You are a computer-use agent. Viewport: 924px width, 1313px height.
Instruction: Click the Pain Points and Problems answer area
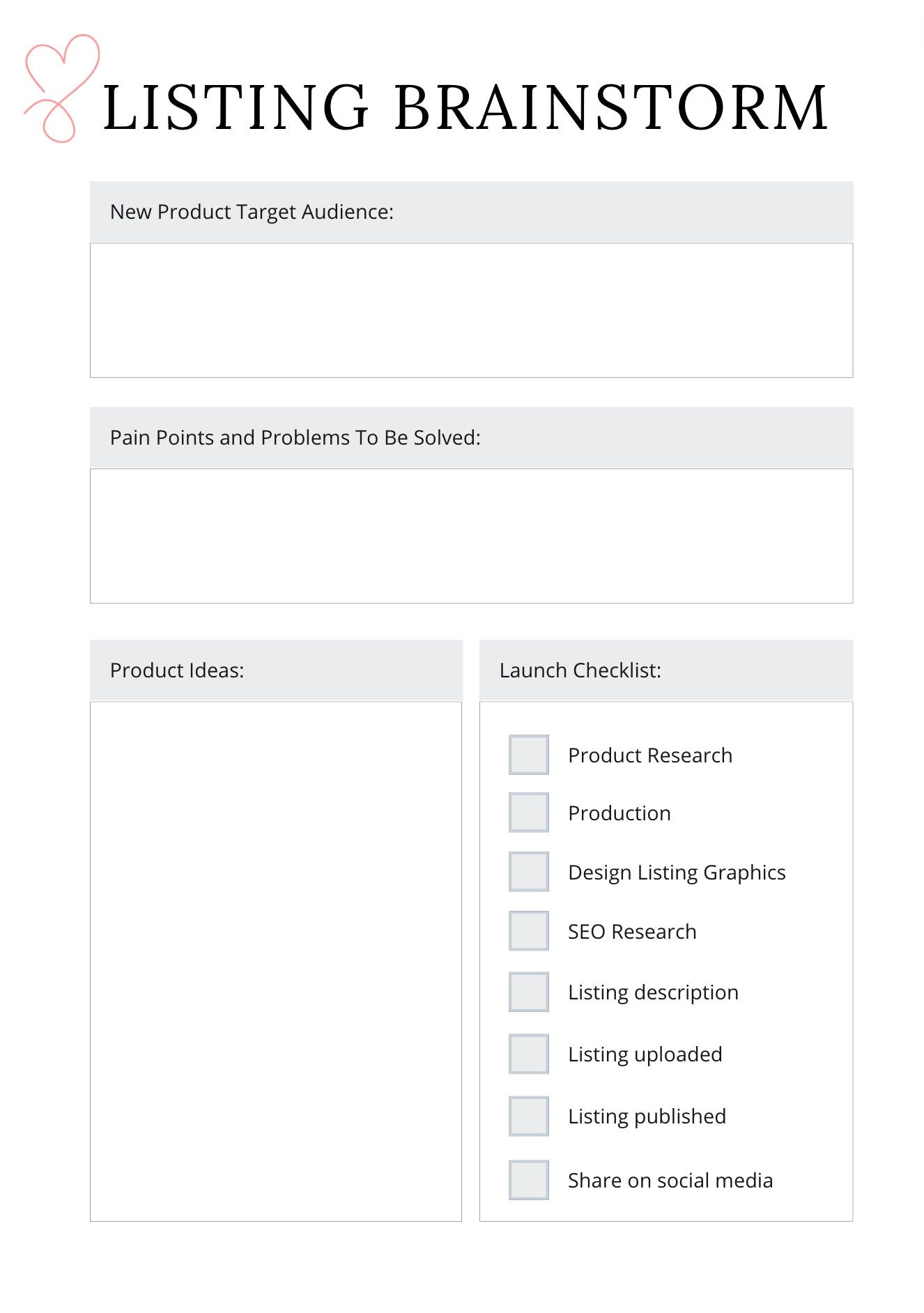(471, 536)
